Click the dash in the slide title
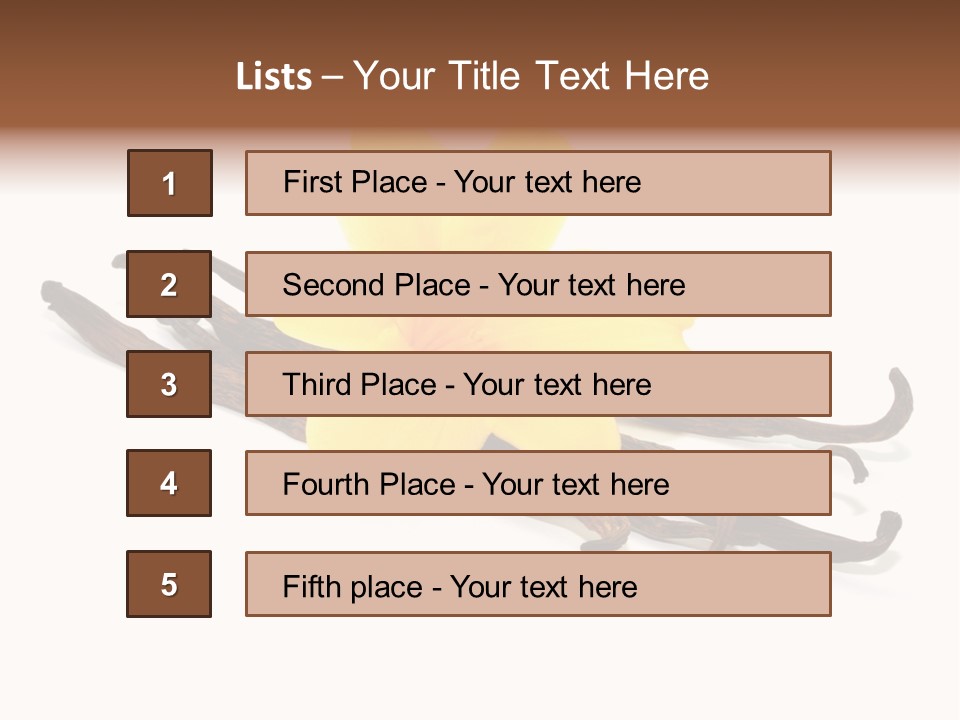The width and height of the screenshot is (960, 720). click(333, 77)
